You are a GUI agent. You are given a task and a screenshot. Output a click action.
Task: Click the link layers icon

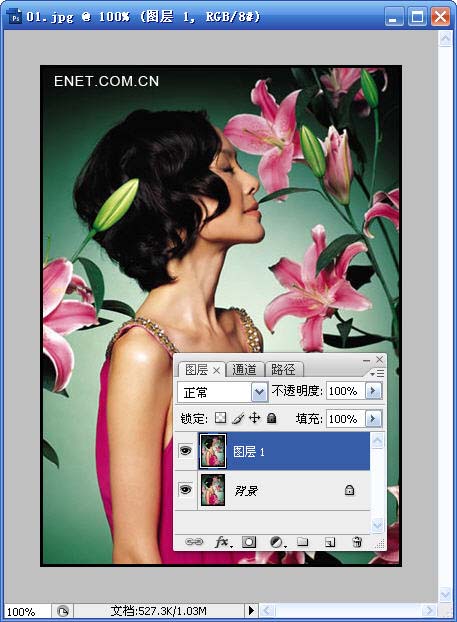point(194,542)
